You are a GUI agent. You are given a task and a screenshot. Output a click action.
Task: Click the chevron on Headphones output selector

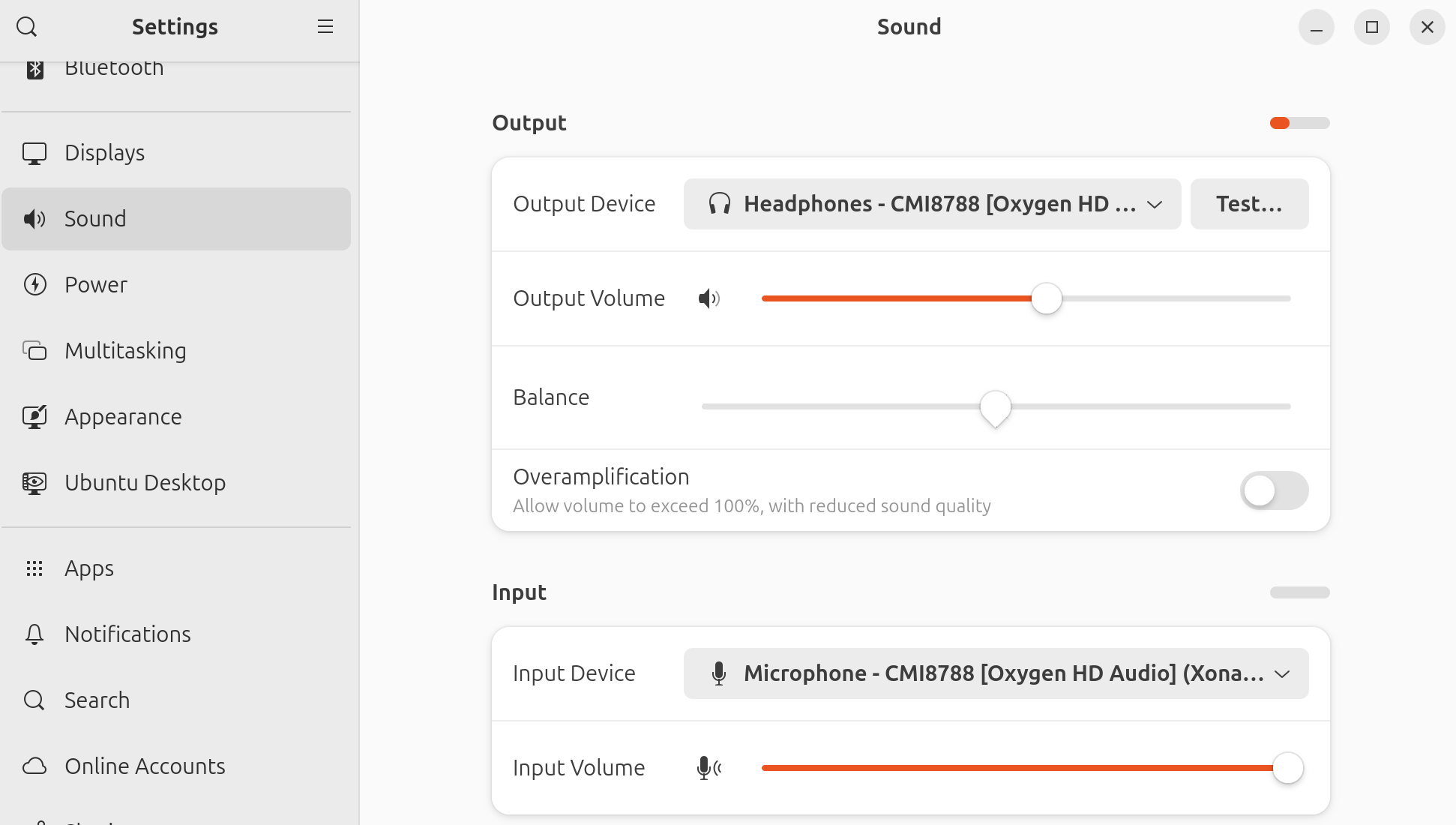tap(1155, 204)
